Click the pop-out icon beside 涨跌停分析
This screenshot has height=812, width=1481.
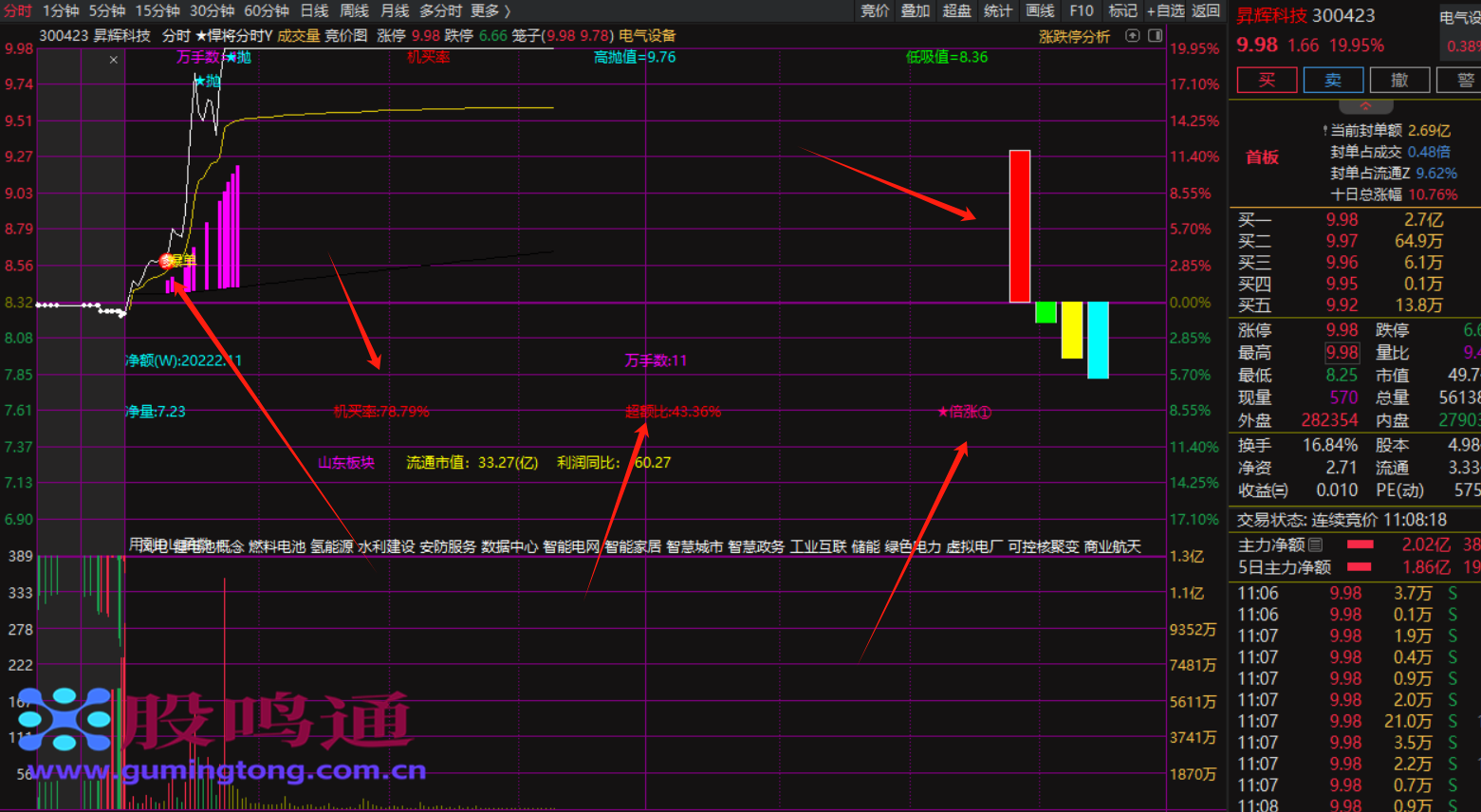pos(1132,36)
